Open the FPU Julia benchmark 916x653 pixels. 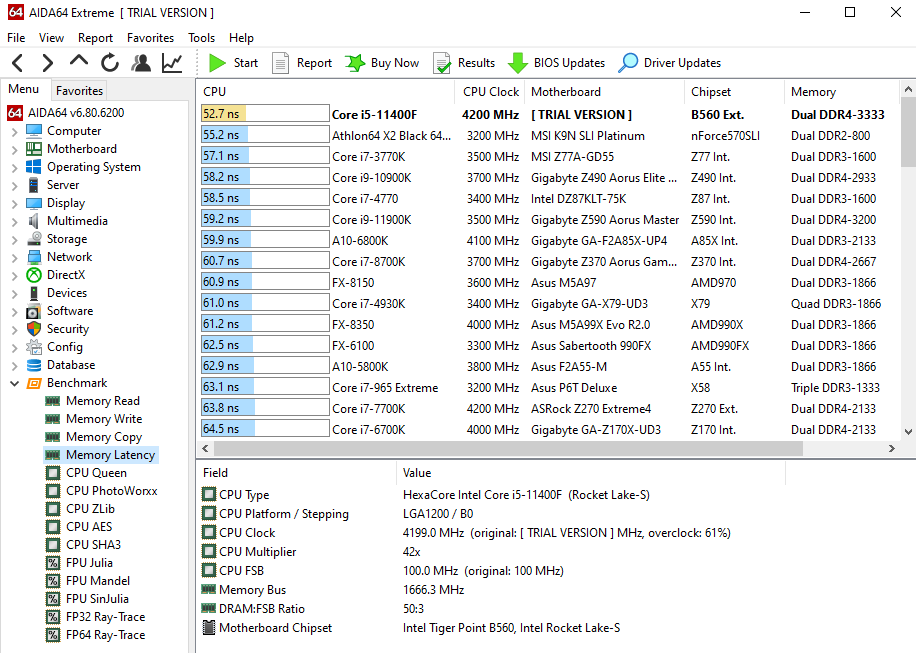[89, 562]
